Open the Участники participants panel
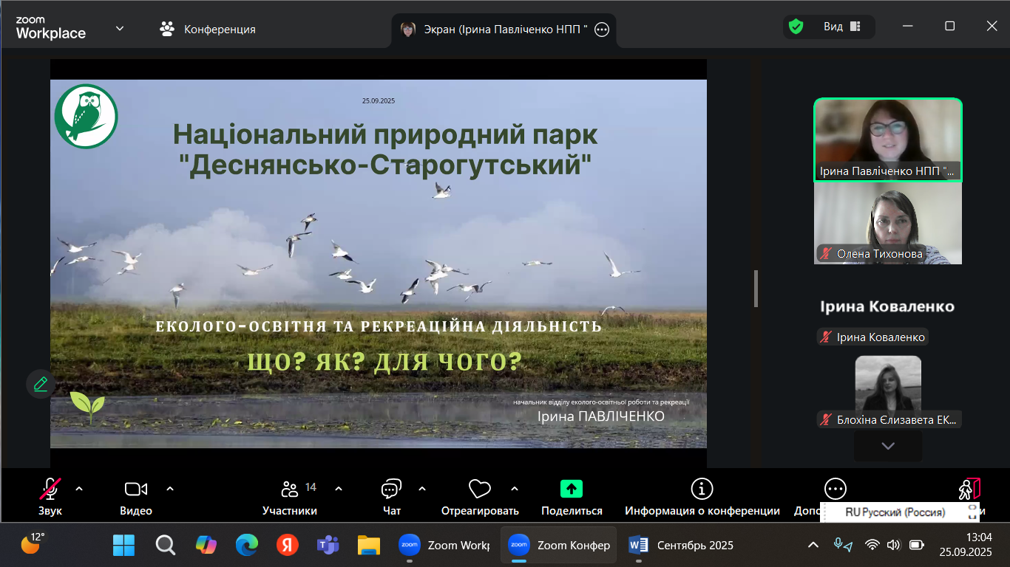The width and height of the screenshot is (1010, 567). pos(290,495)
